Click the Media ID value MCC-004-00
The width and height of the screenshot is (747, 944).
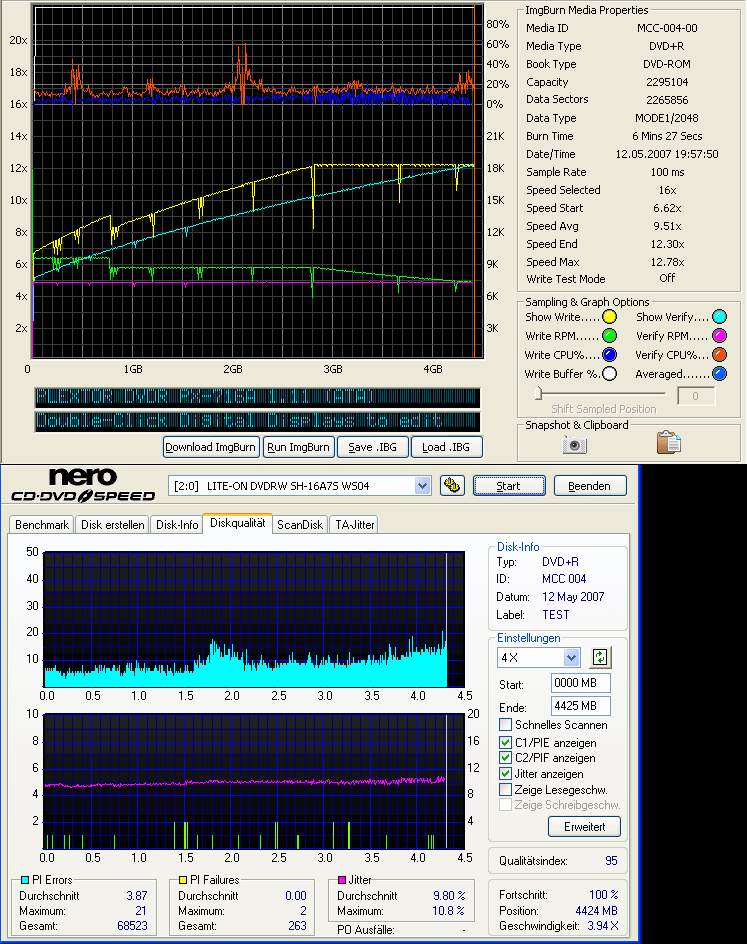tap(667, 28)
